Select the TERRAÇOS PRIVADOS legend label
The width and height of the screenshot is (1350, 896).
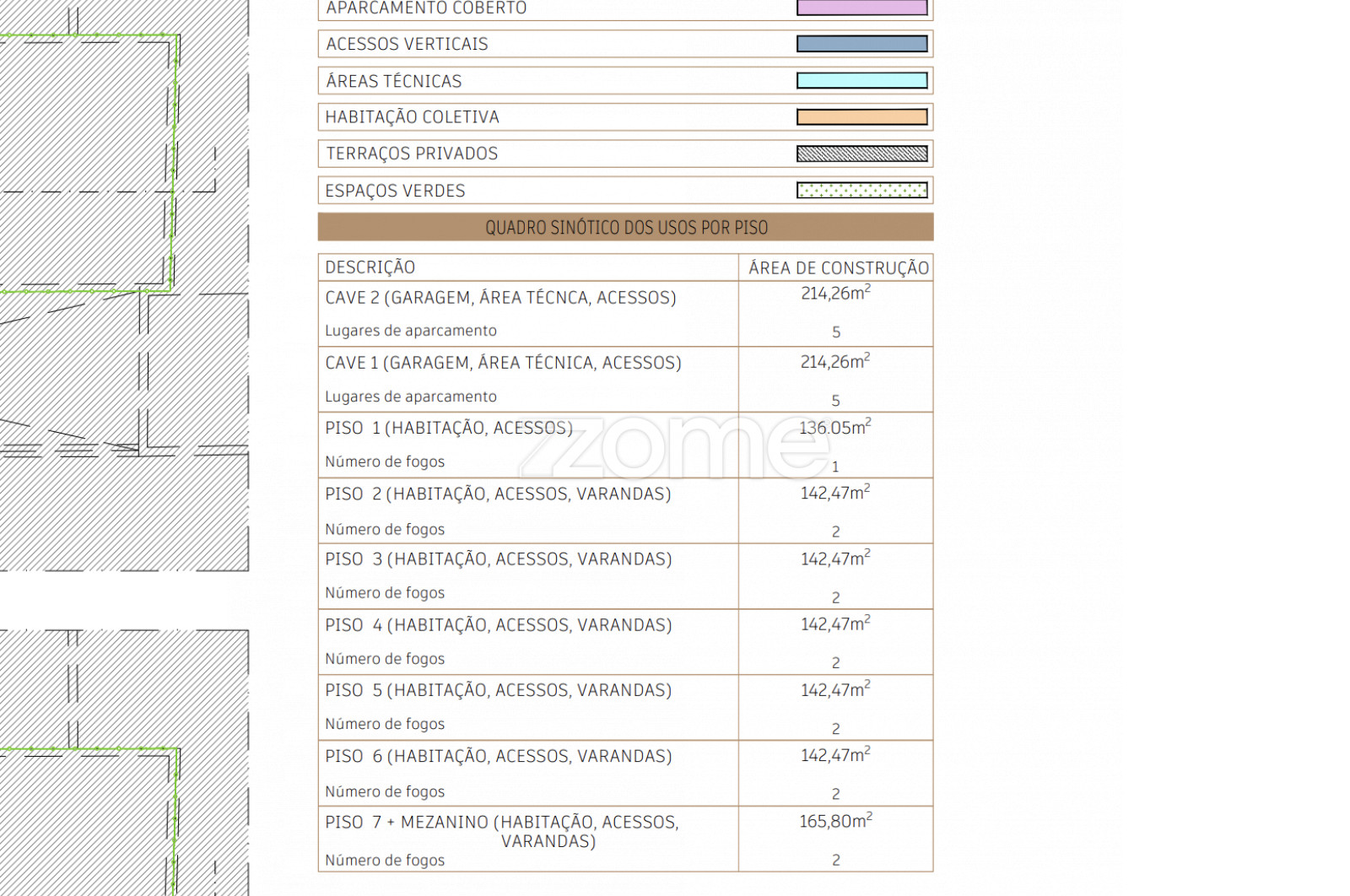412,154
